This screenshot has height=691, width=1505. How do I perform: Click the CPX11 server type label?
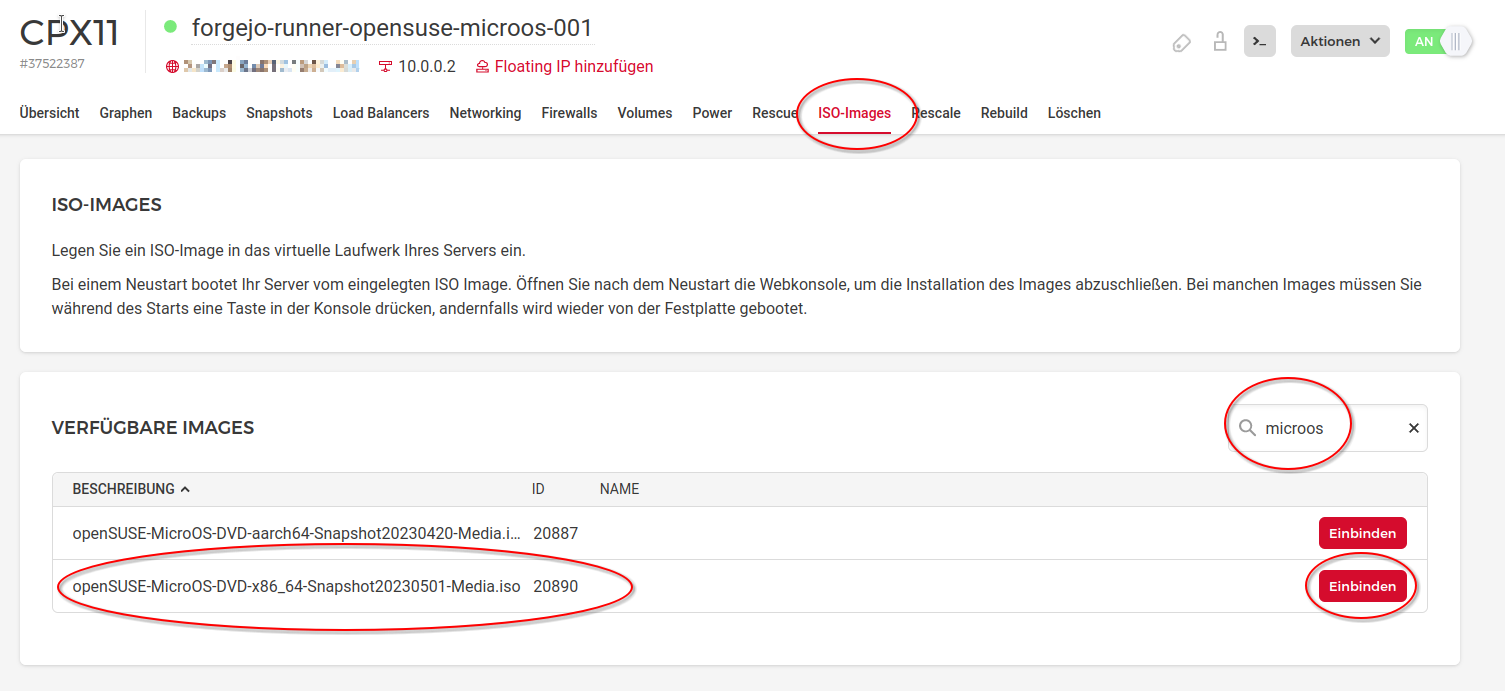pyautogui.click(x=69, y=33)
